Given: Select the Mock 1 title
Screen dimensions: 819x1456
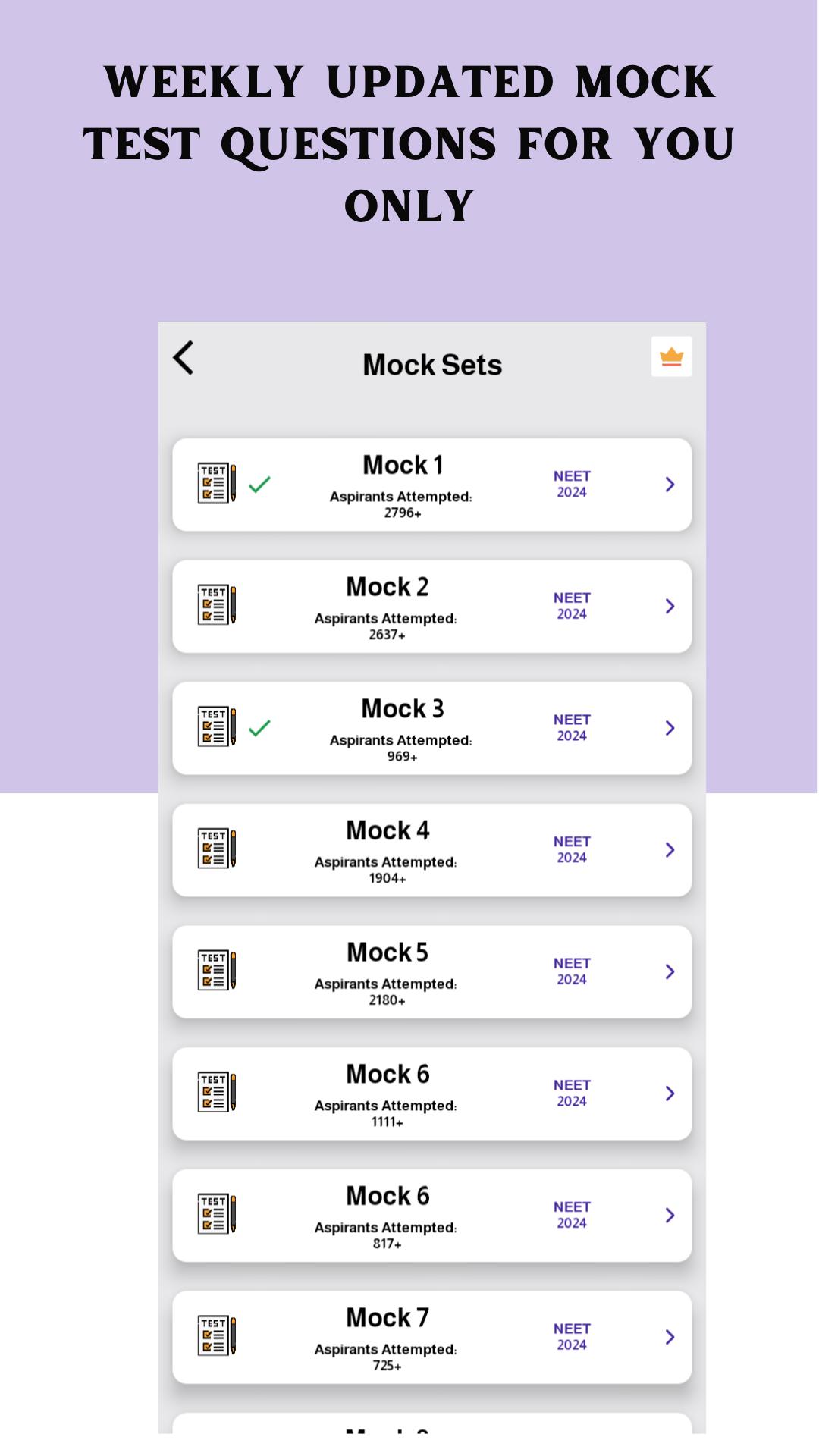Looking at the screenshot, I should tap(403, 465).
